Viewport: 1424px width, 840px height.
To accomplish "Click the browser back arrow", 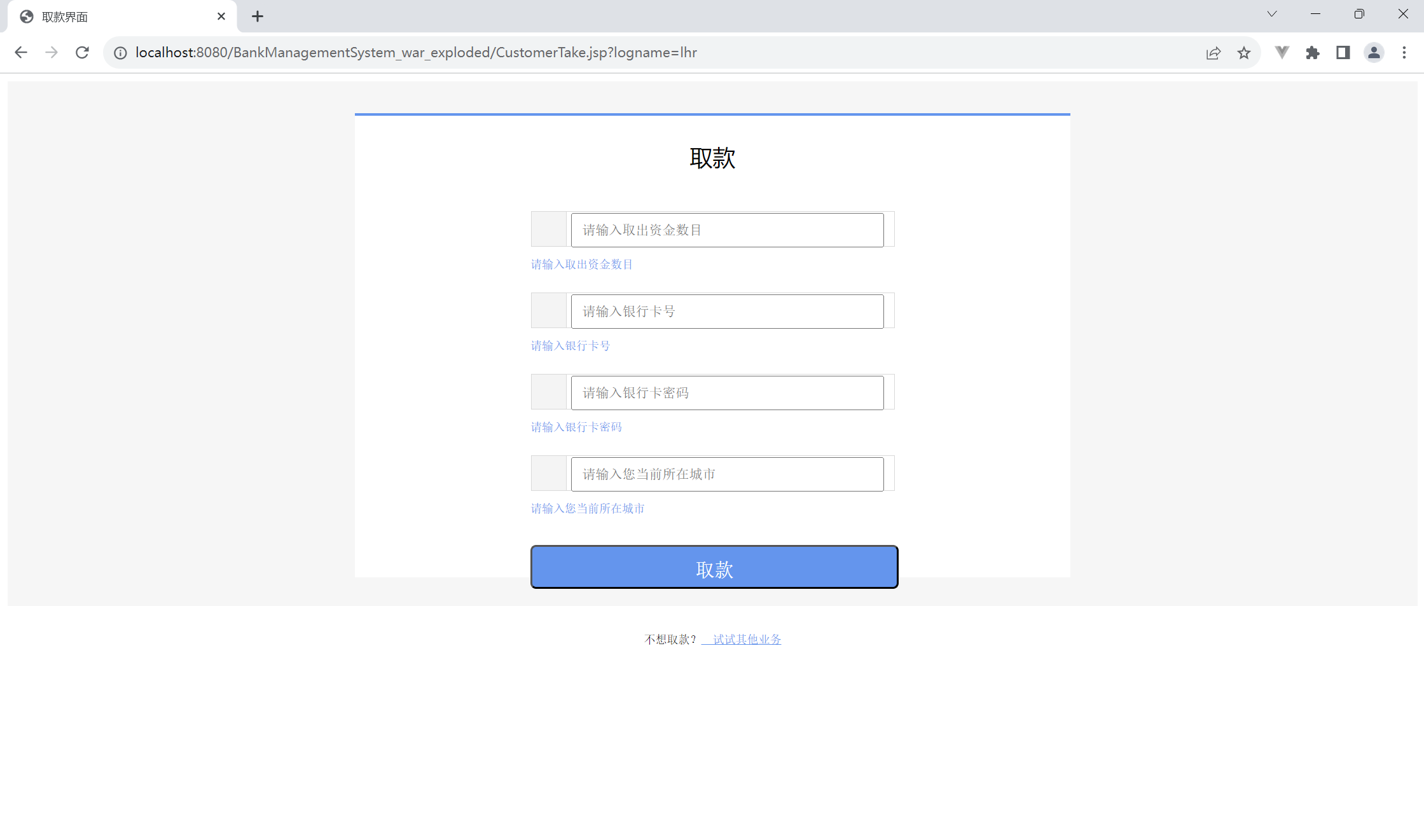I will [21, 53].
